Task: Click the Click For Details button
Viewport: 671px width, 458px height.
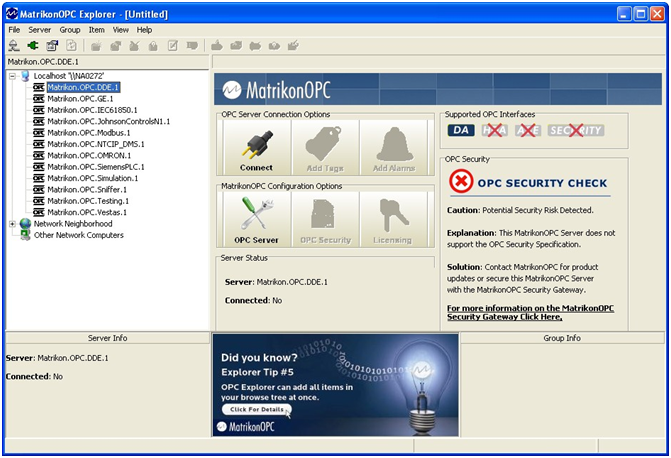Action: [257, 410]
